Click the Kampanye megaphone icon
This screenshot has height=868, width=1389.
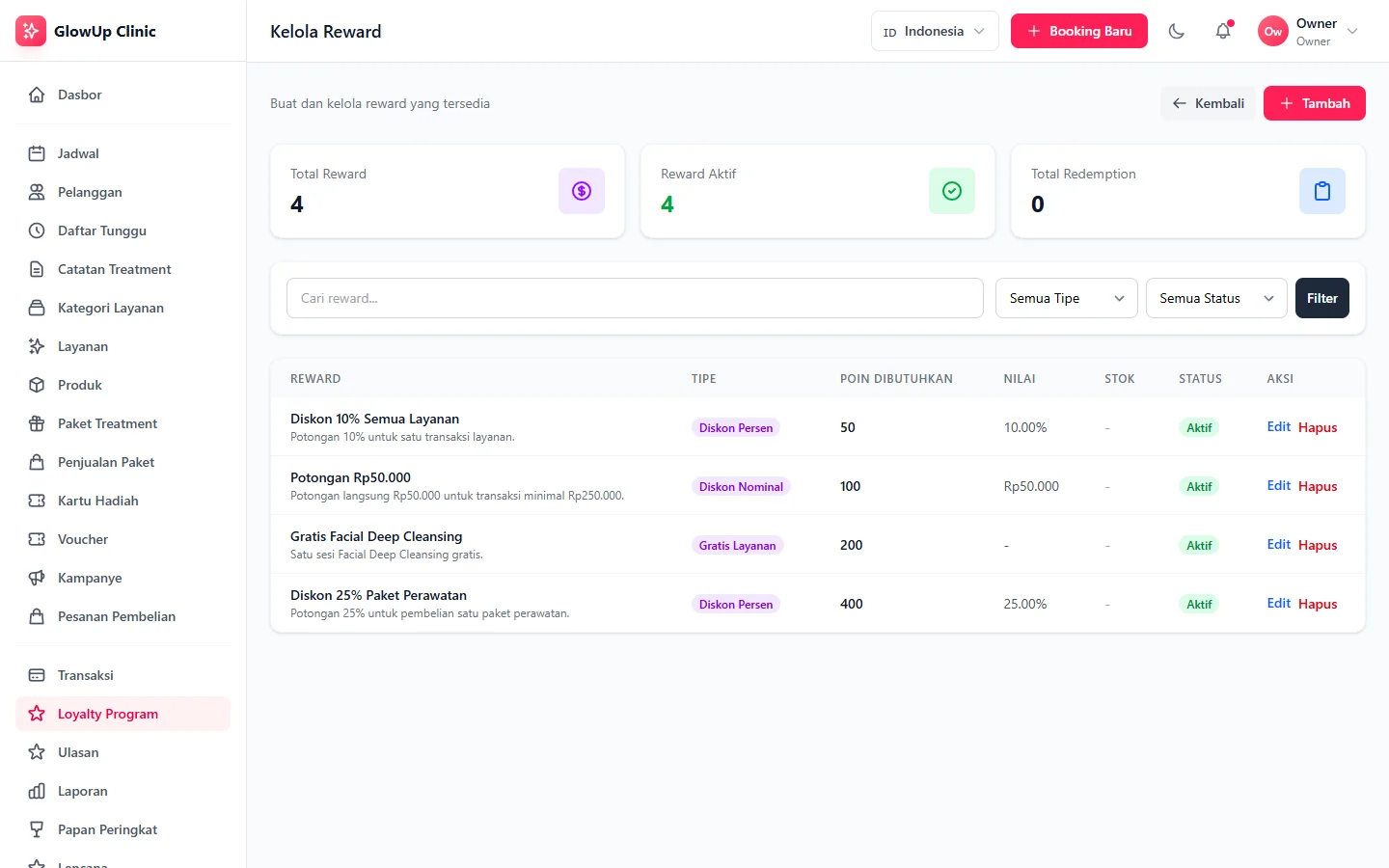pos(37,578)
